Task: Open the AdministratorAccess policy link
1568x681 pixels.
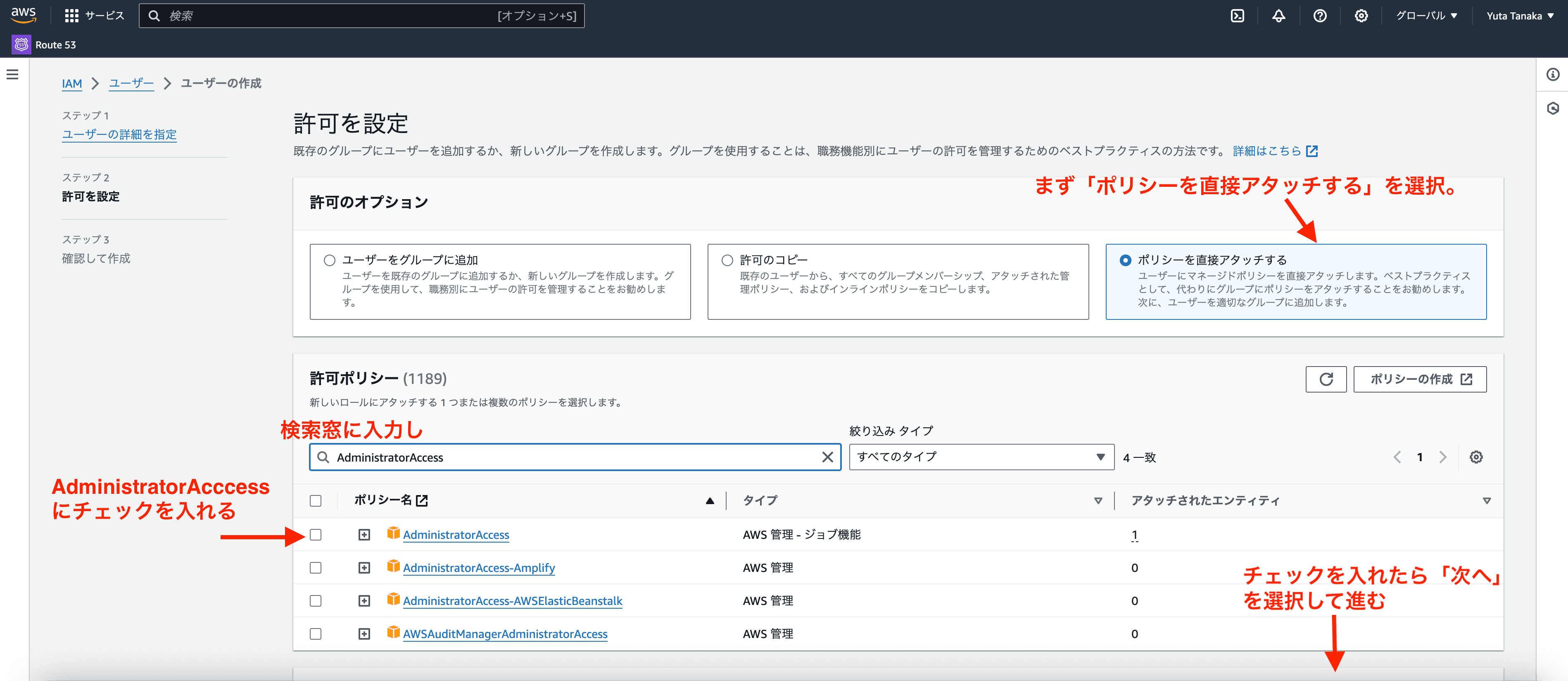Action: (456, 535)
